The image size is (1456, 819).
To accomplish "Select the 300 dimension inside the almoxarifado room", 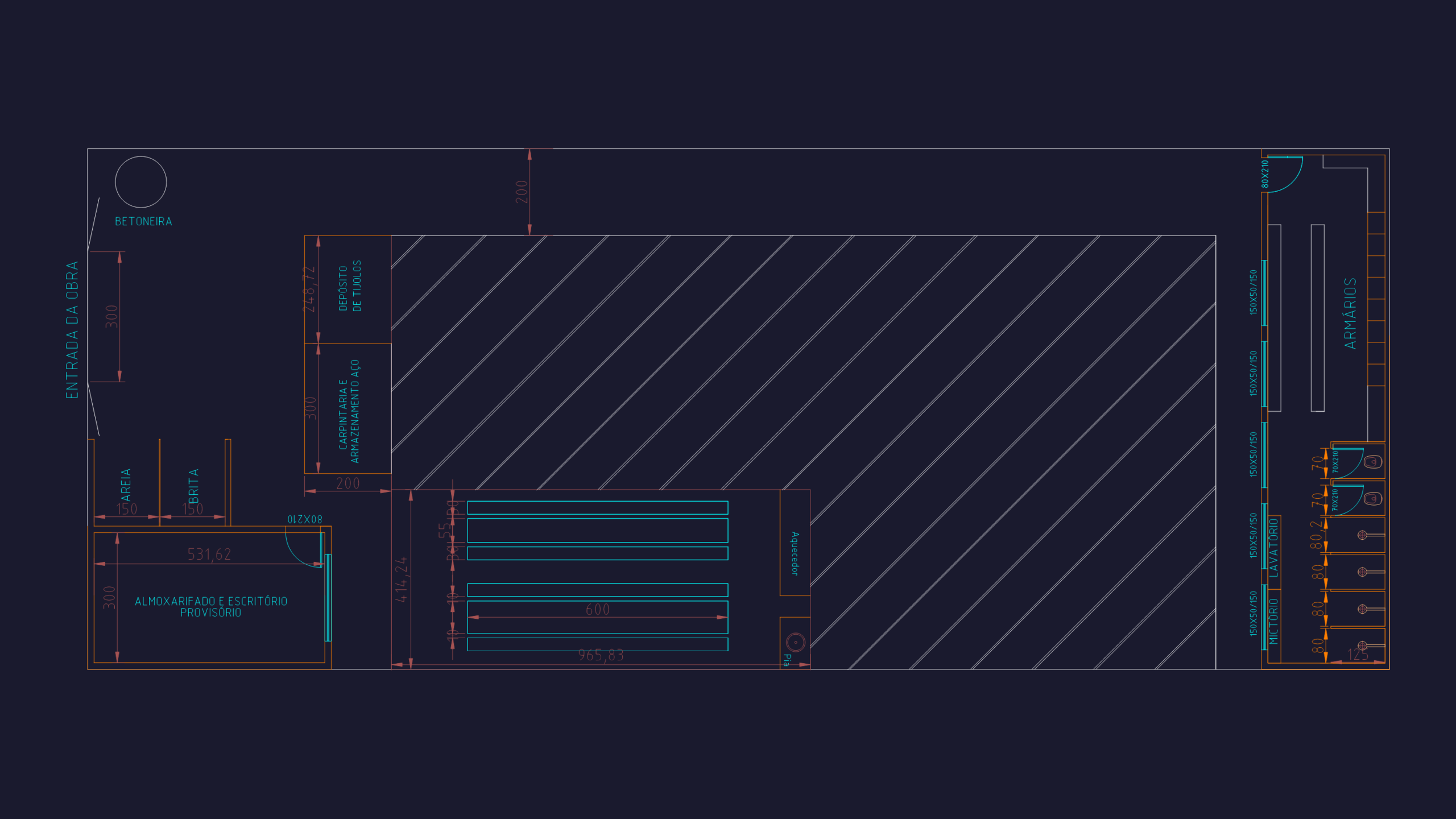I will pos(109,598).
